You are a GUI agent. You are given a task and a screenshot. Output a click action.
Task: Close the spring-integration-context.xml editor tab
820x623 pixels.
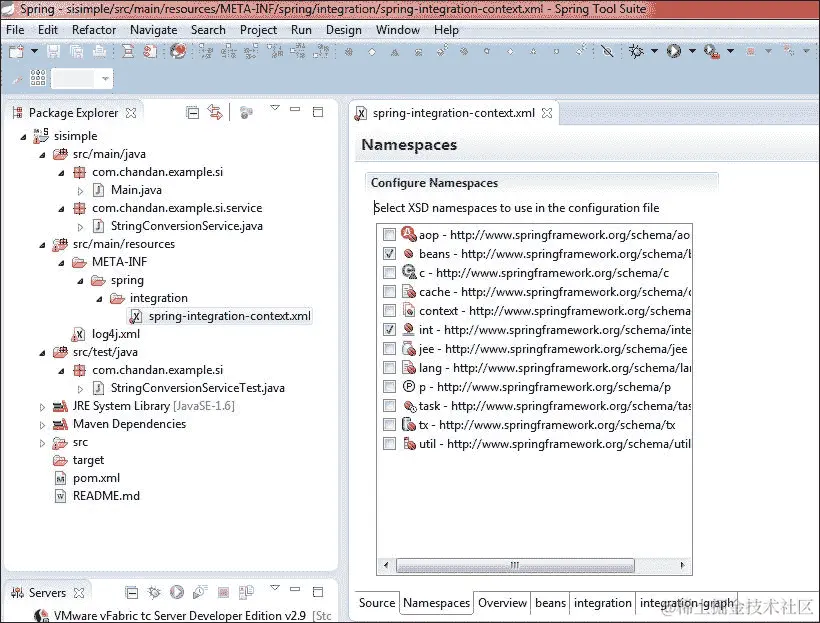[546, 113]
